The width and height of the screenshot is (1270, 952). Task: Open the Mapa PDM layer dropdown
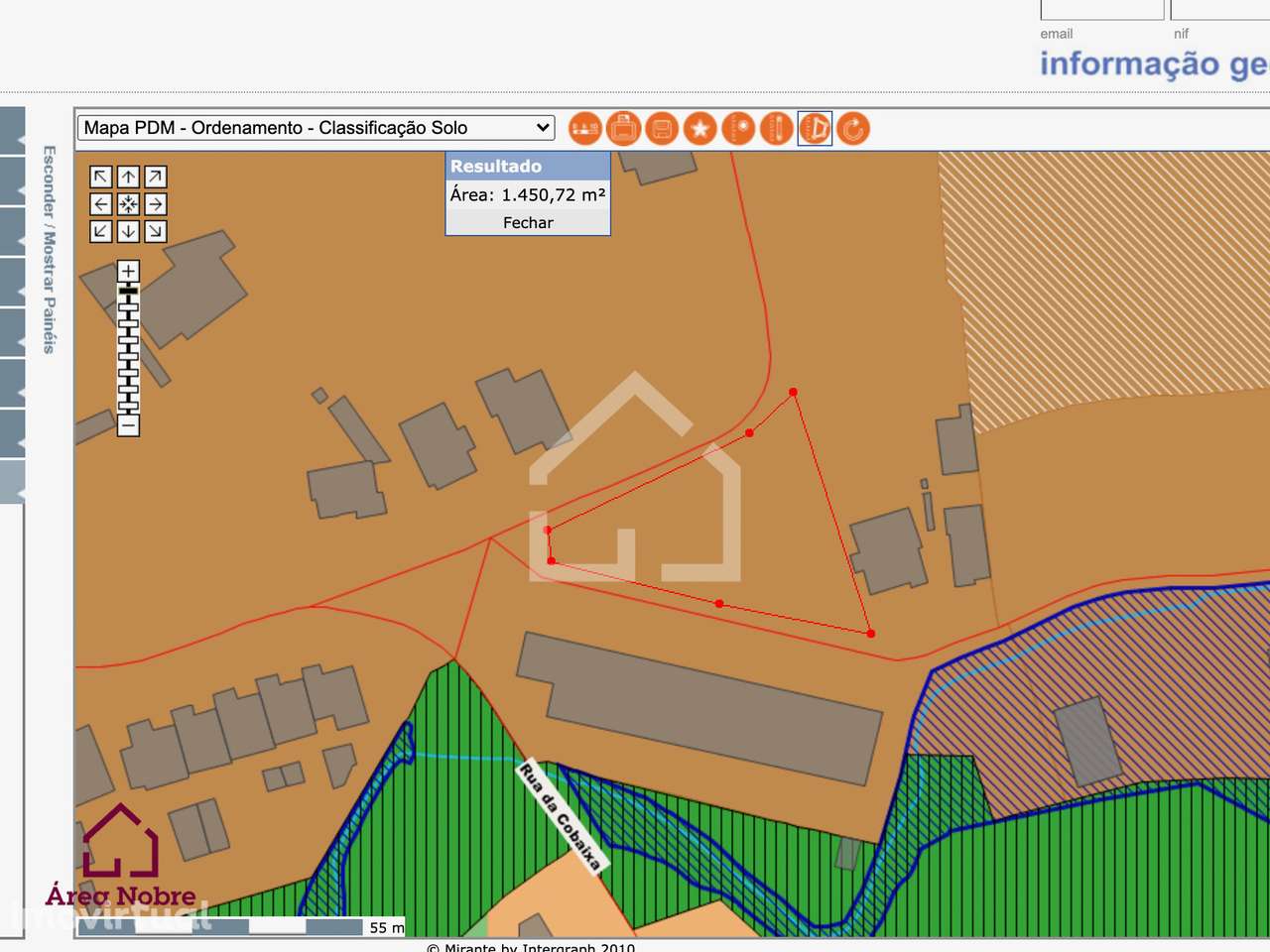(x=316, y=128)
